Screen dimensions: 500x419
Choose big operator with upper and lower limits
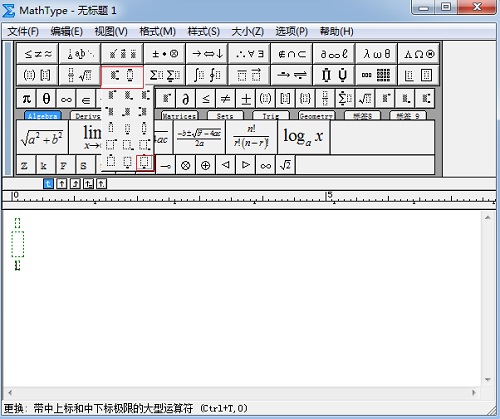coord(145,163)
